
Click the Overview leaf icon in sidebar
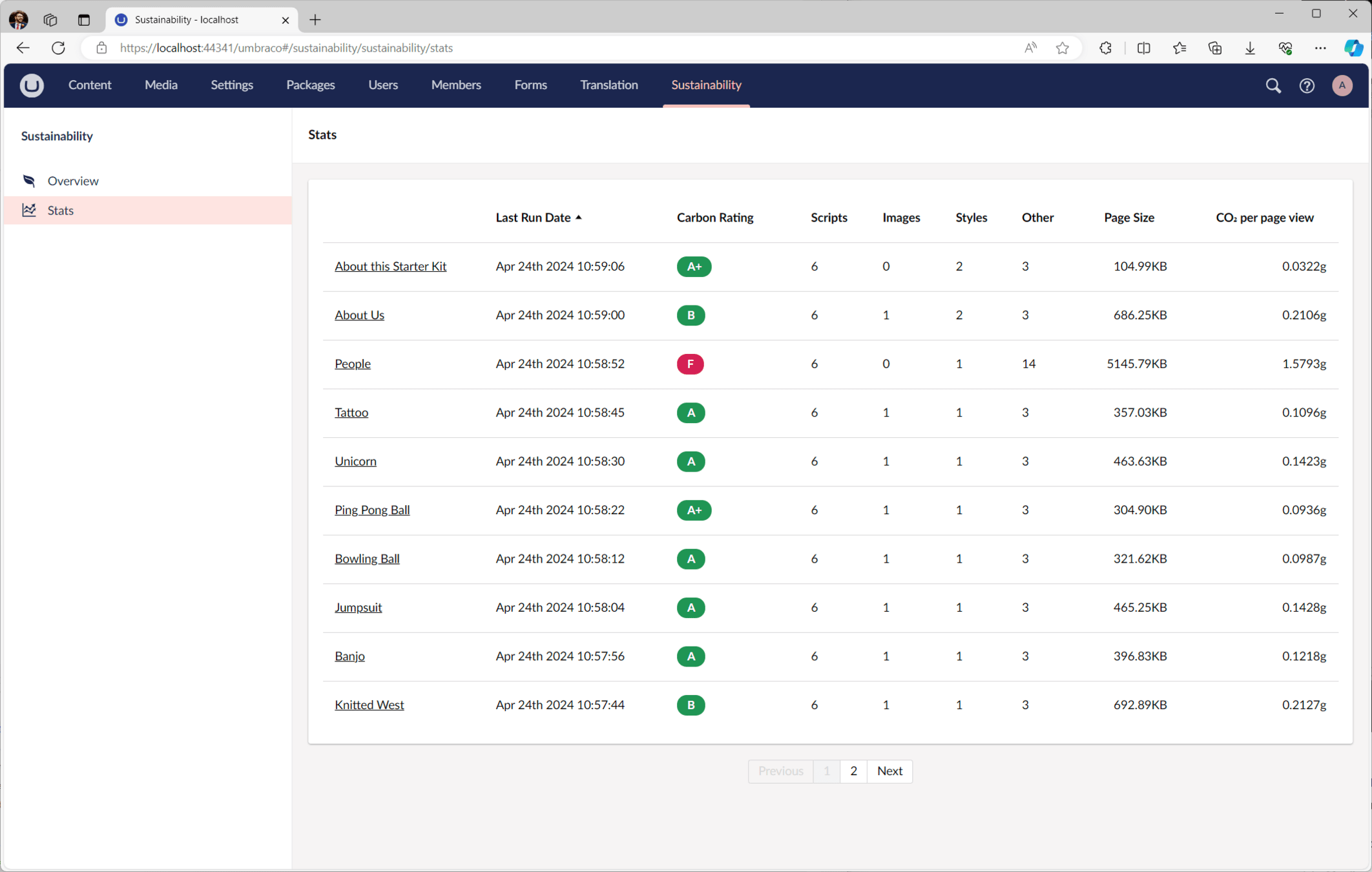tap(29, 181)
